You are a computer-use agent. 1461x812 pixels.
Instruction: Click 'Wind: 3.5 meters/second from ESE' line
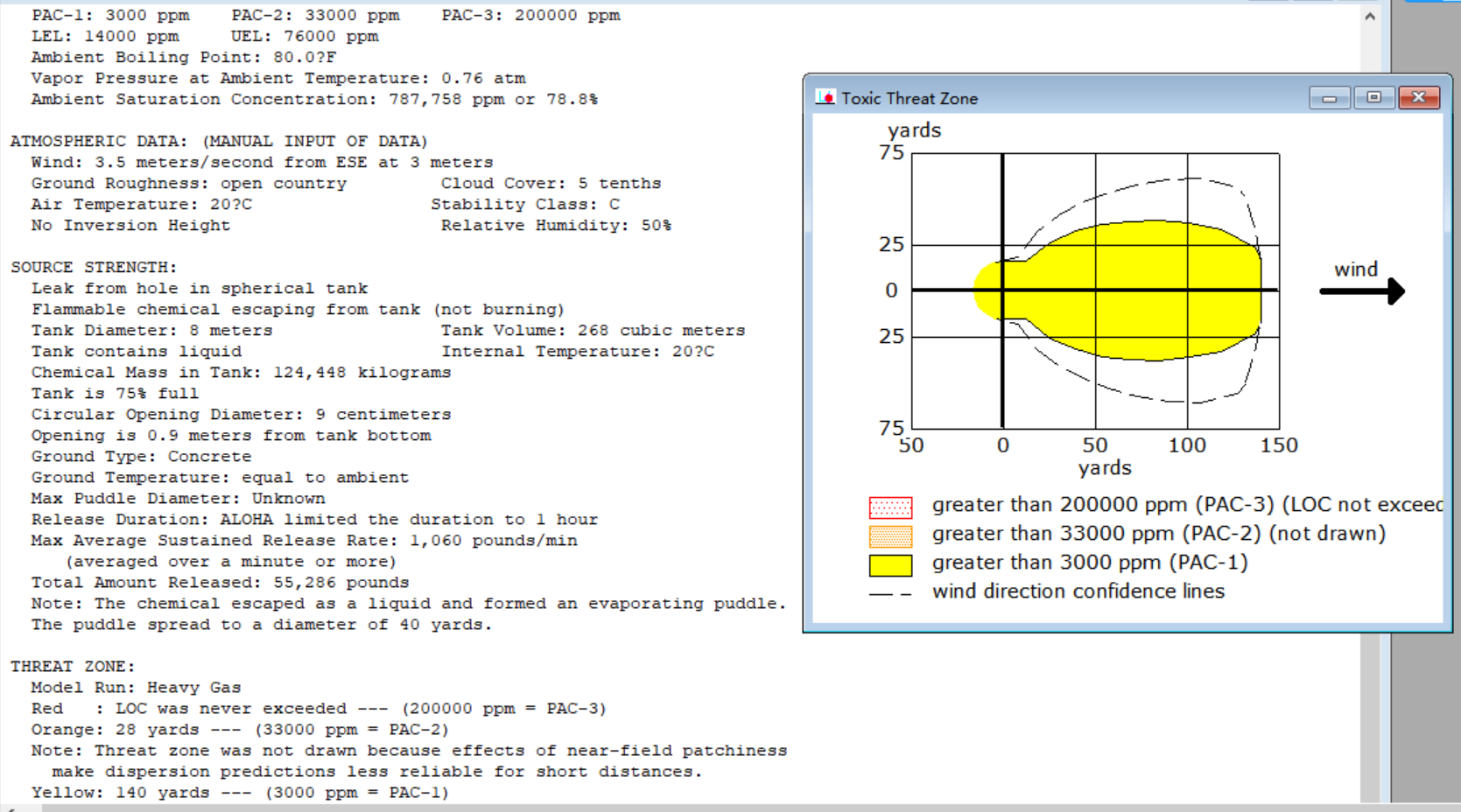pyautogui.click(x=262, y=163)
